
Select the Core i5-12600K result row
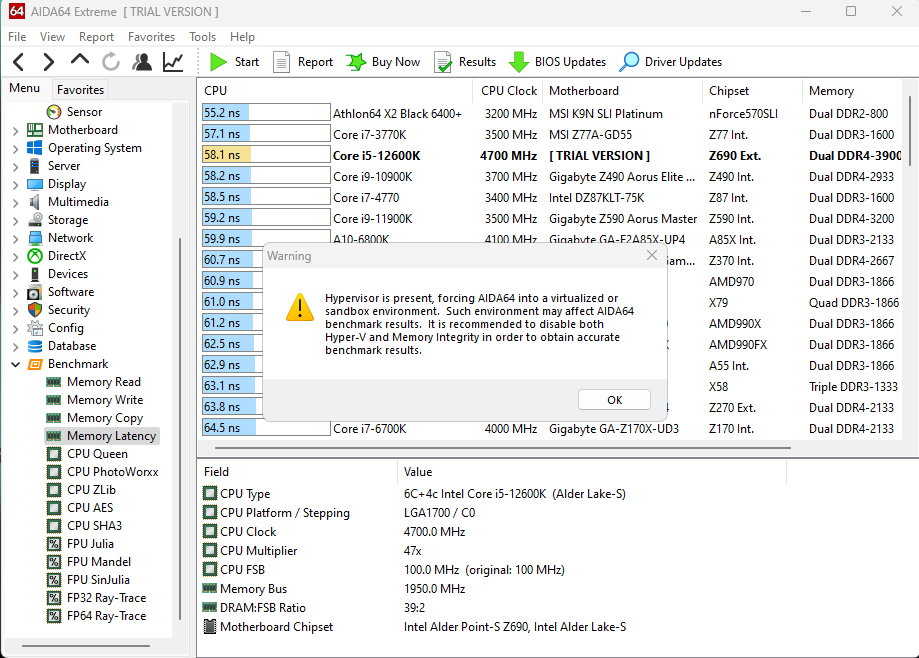point(552,156)
